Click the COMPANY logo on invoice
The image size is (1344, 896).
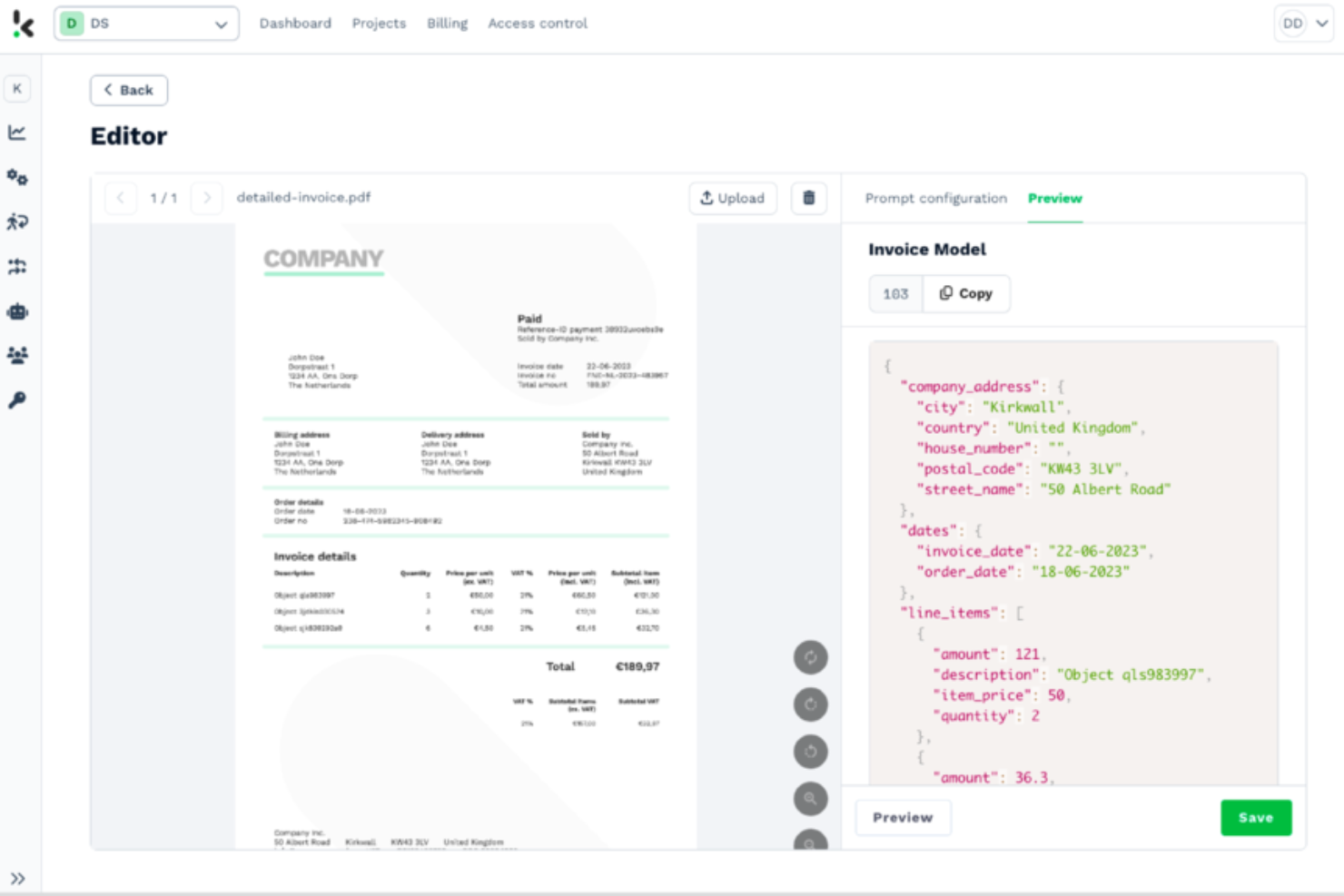(323, 260)
